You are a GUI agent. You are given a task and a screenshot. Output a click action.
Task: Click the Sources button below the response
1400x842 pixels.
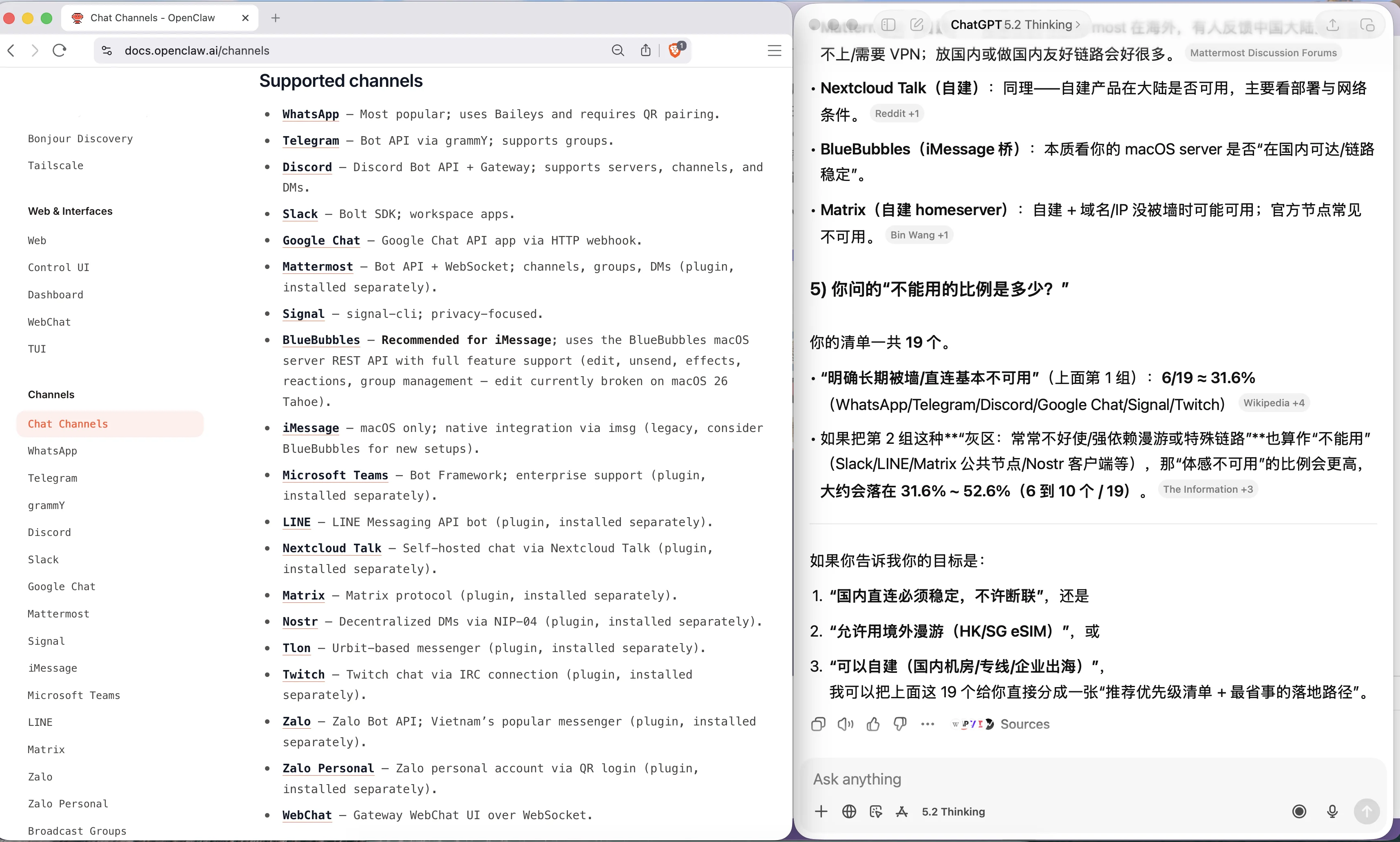point(1025,725)
